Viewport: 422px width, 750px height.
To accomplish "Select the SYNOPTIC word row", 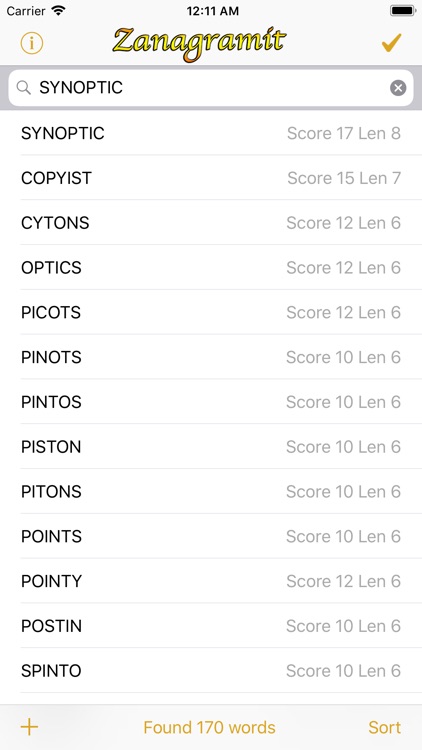I will coord(211,133).
